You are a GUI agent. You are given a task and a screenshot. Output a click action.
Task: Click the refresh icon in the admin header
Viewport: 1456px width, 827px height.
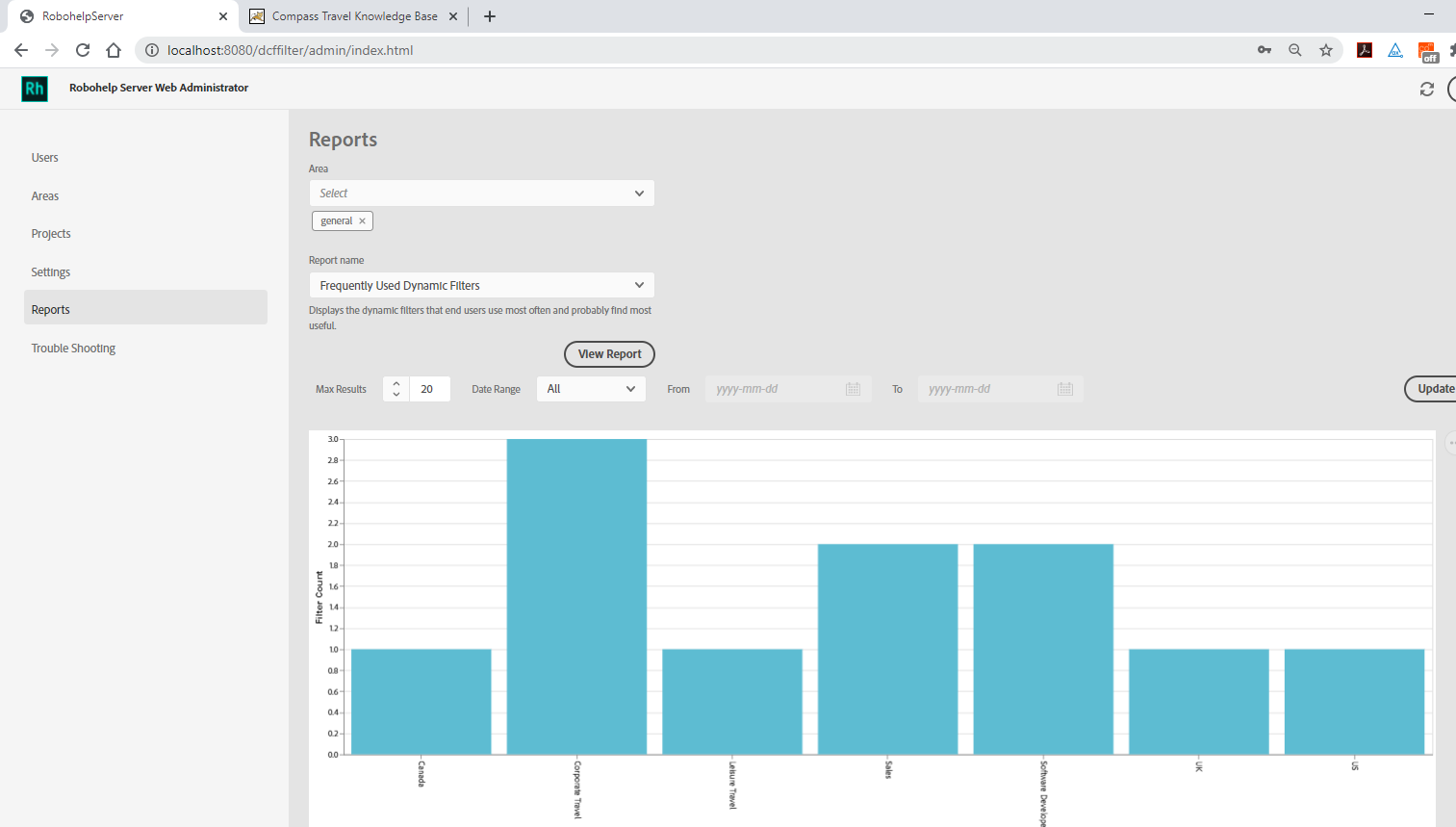click(1427, 88)
